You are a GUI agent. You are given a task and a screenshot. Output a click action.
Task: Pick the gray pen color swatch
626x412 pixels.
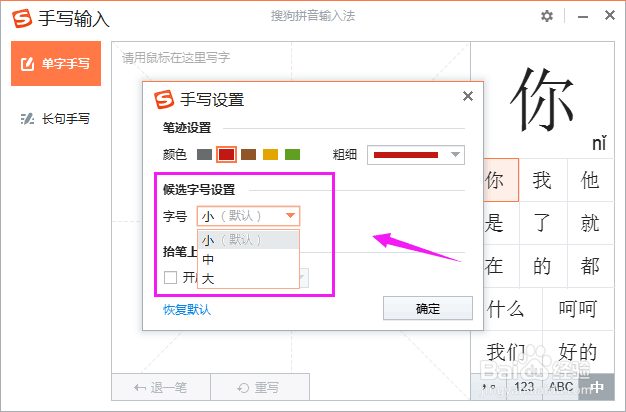204,154
